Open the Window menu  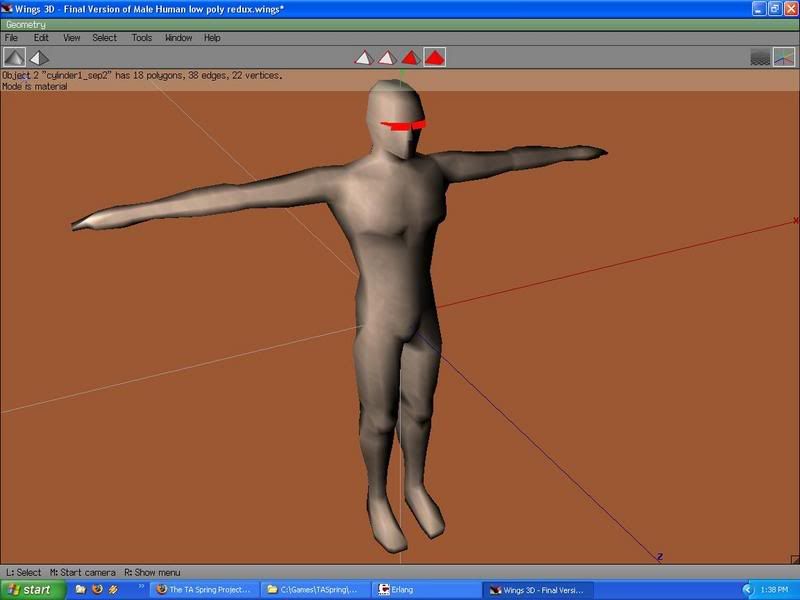click(x=179, y=38)
